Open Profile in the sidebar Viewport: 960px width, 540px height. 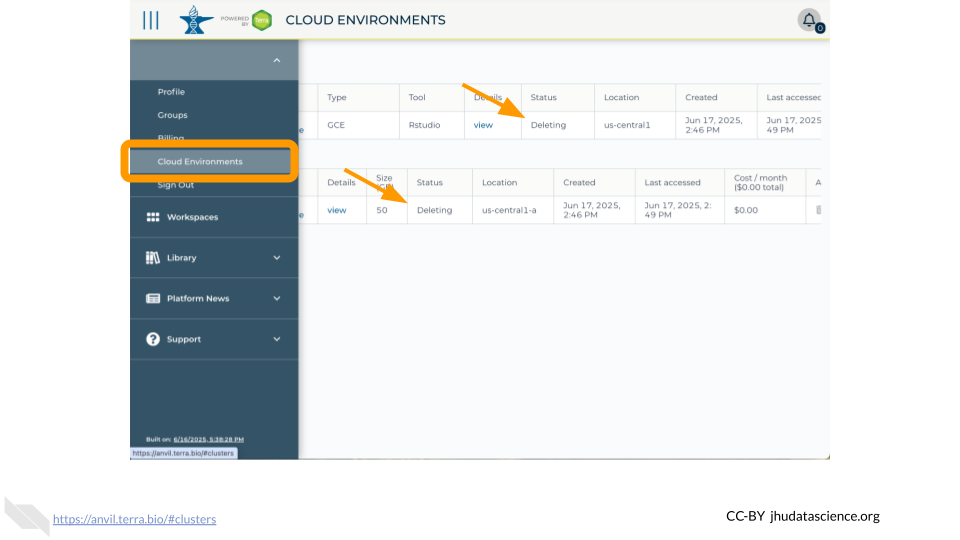point(171,92)
